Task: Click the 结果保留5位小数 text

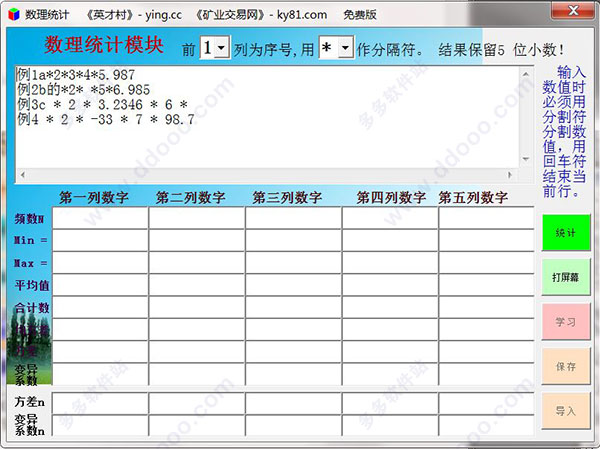Action: (x=501, y=49)
